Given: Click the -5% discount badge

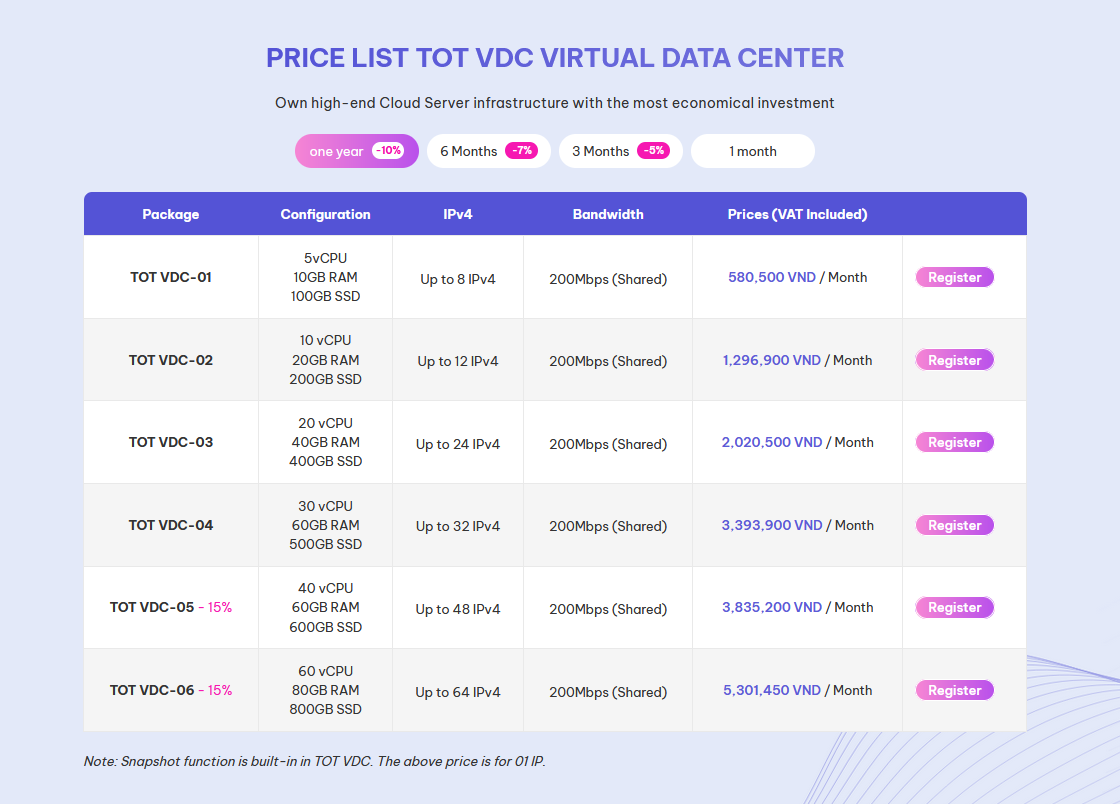Looking at the screenshot, I should 653,151.
